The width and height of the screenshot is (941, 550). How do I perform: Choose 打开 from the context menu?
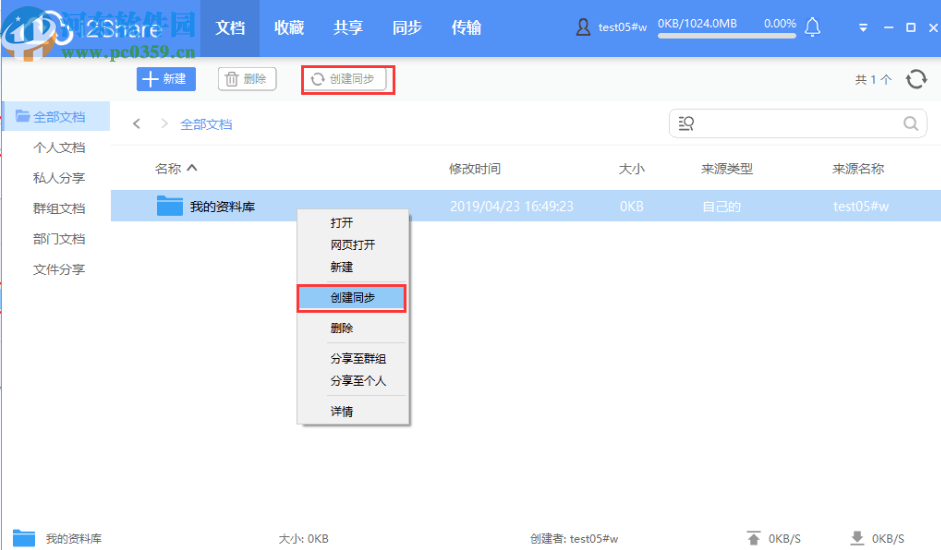pos(353,223)
